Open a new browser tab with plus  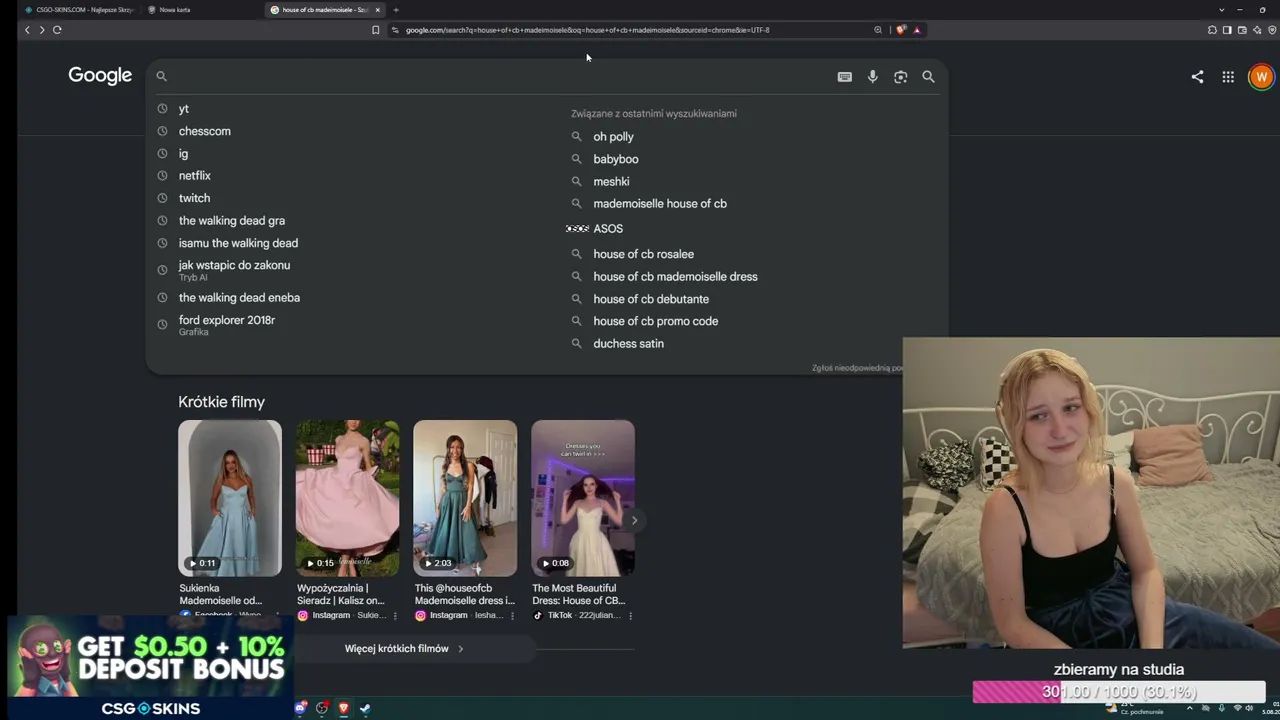pos(396,10)
